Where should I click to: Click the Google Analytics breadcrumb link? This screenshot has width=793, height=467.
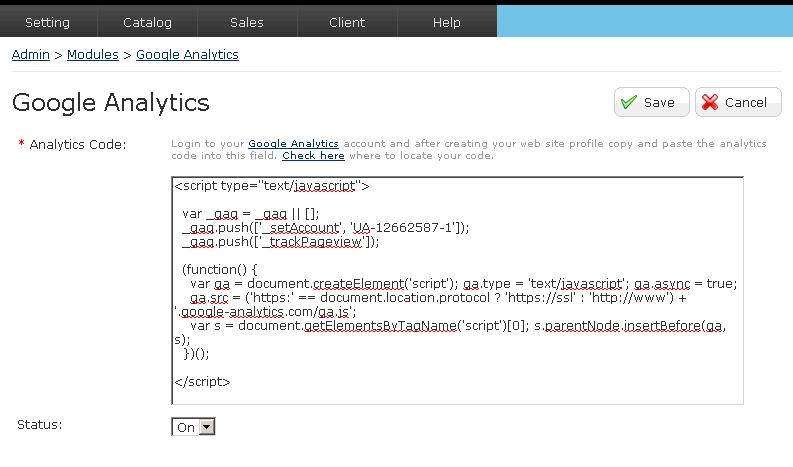point(187,55)
